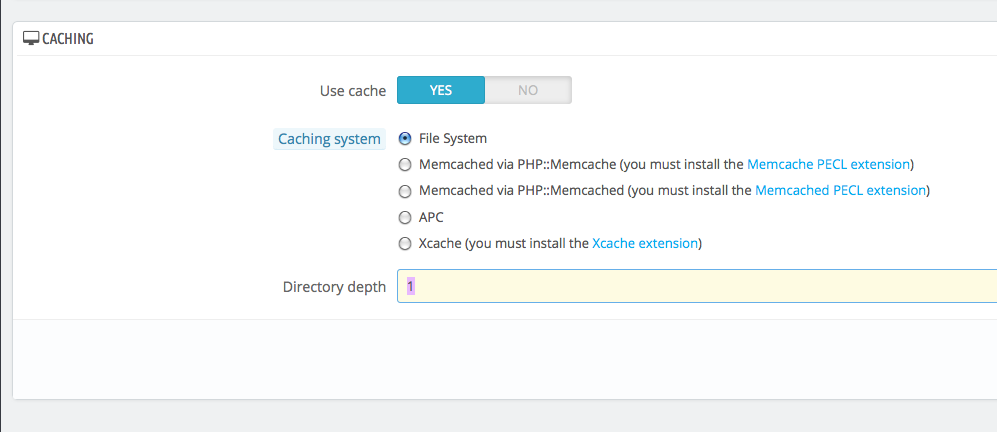Switch Use cache to NO

528,90
